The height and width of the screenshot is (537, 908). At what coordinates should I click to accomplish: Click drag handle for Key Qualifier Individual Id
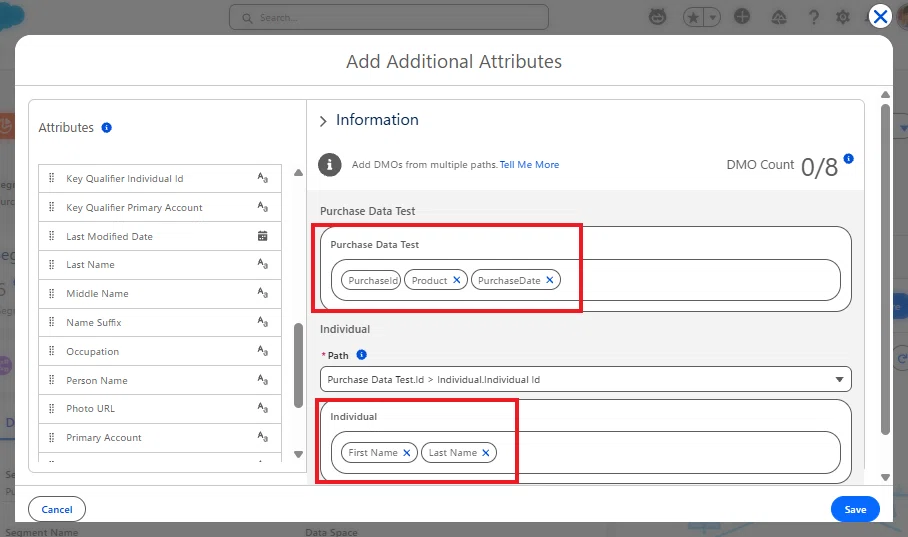[x=52, y=178]
